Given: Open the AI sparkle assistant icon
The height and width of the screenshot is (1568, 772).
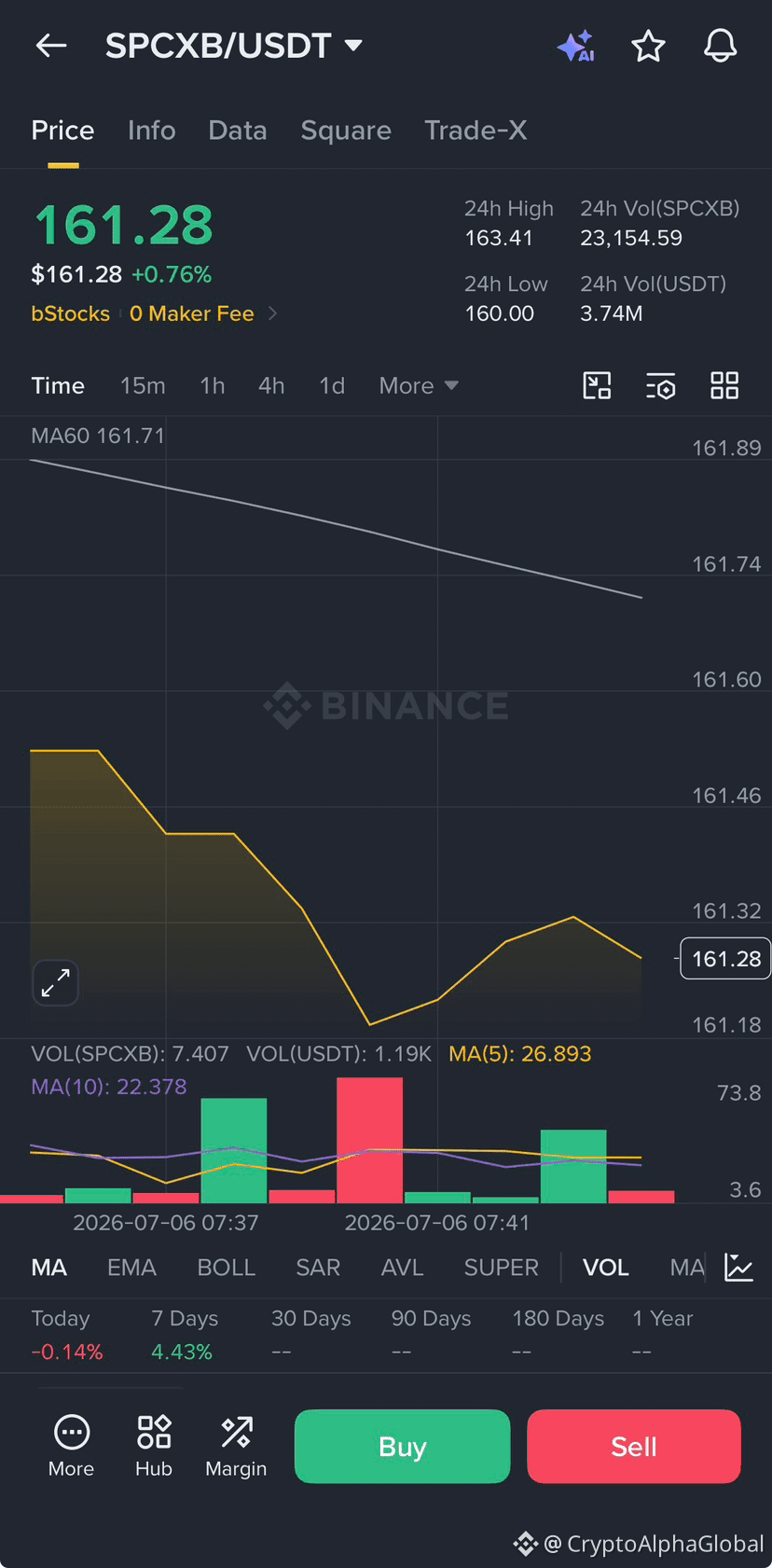Looking at the screenshot, I should coord(575,46).
